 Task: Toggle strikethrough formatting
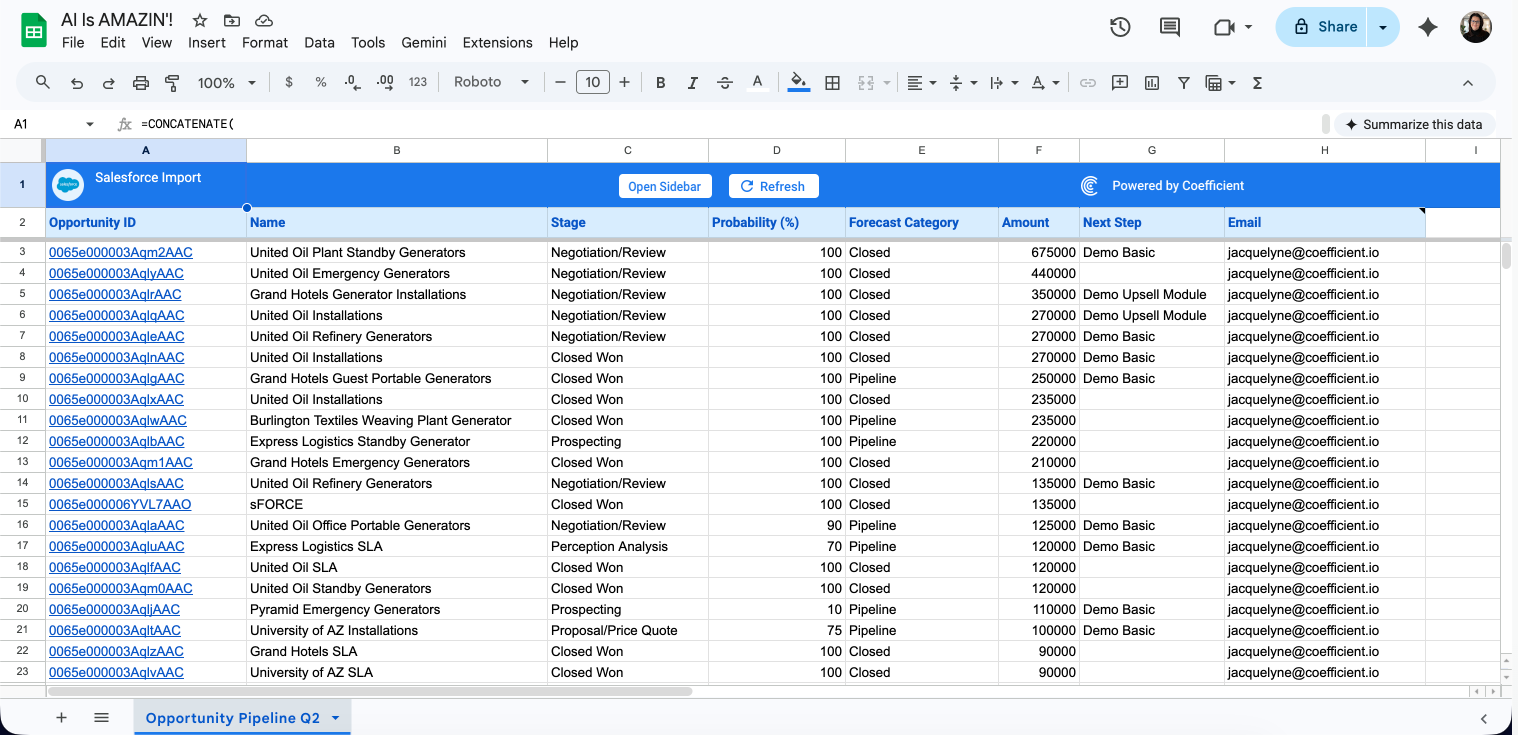(x=725, y=82)
